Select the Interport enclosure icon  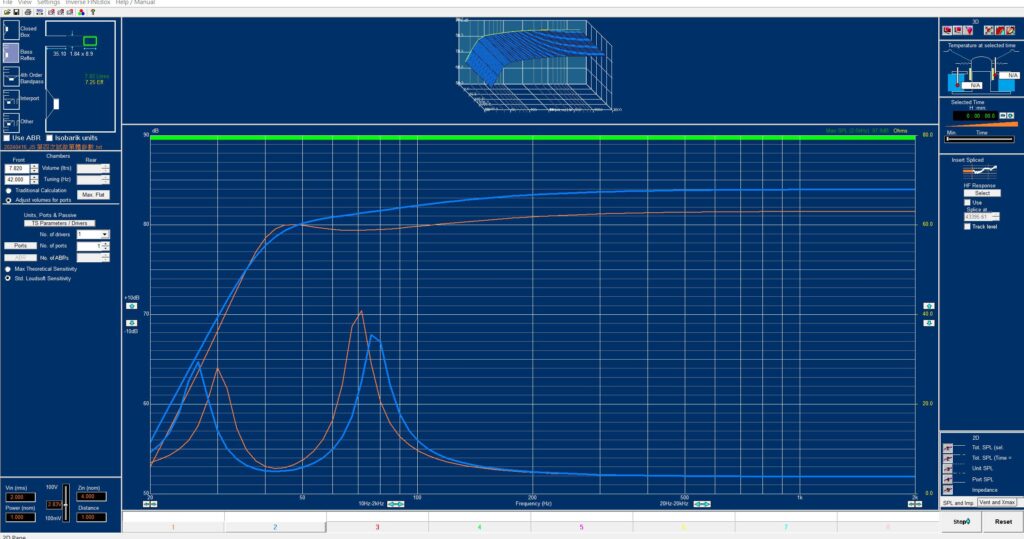pos(11,100)
